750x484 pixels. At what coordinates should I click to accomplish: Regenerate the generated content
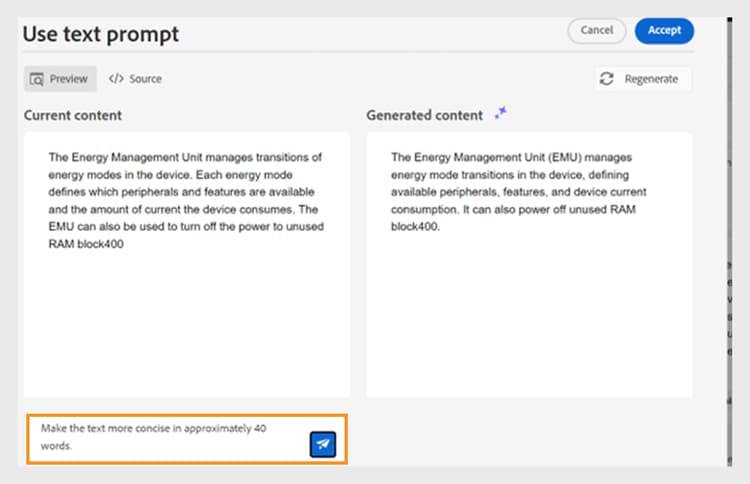point(641,79)
